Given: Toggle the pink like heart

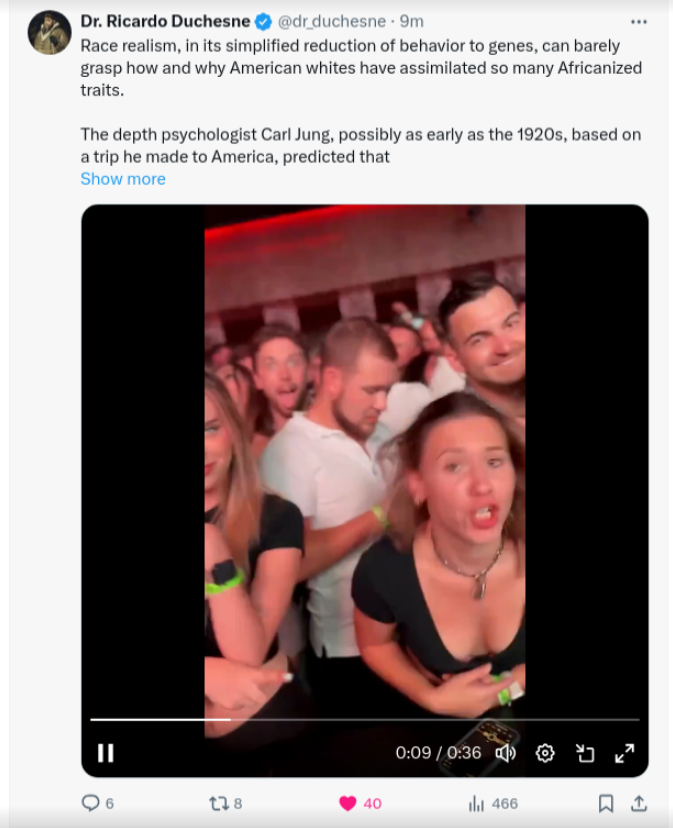Looking at the screenshot, I should coord(348,803).
